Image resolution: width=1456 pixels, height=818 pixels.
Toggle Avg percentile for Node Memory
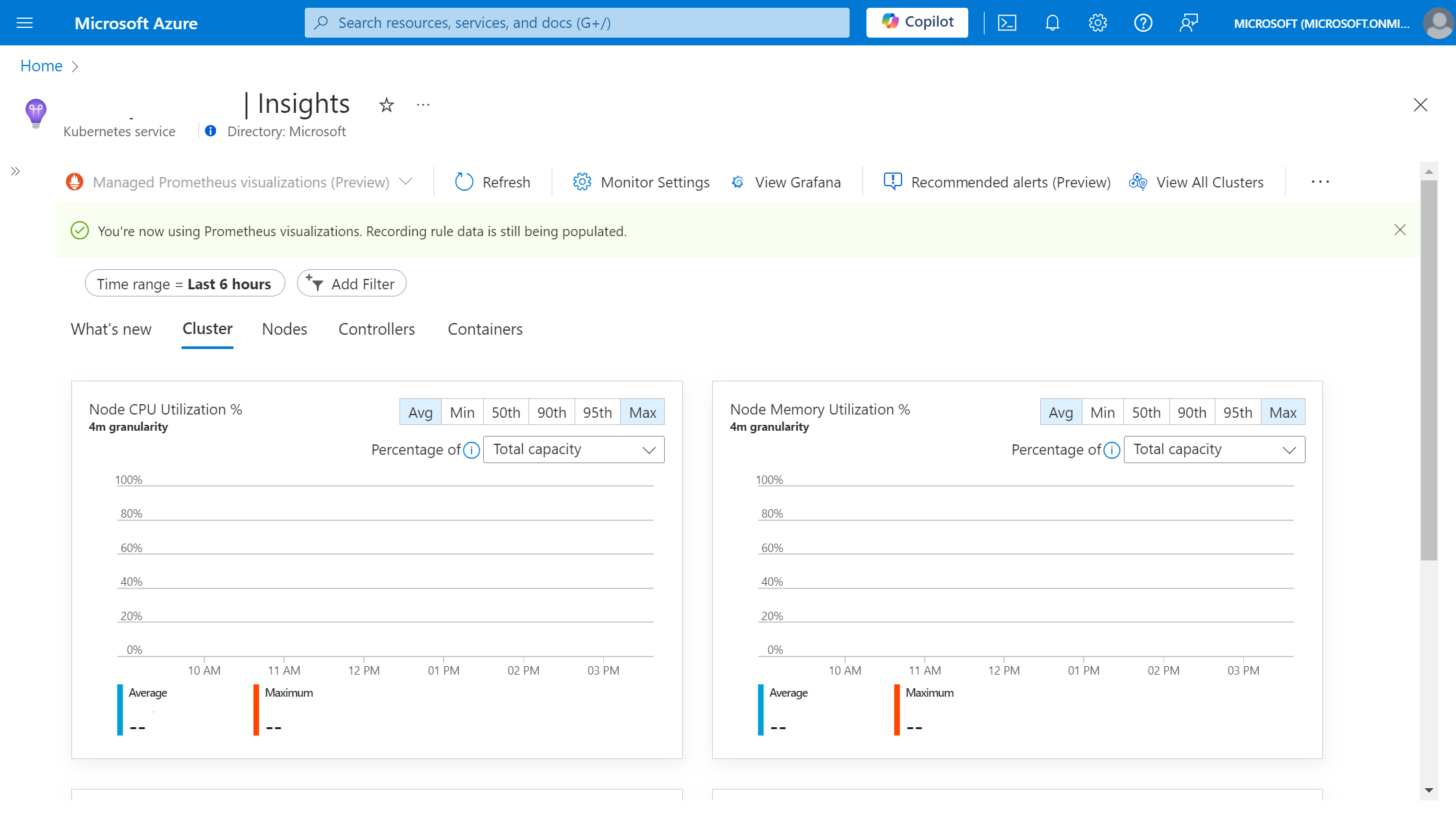(x=1060, y=412)
